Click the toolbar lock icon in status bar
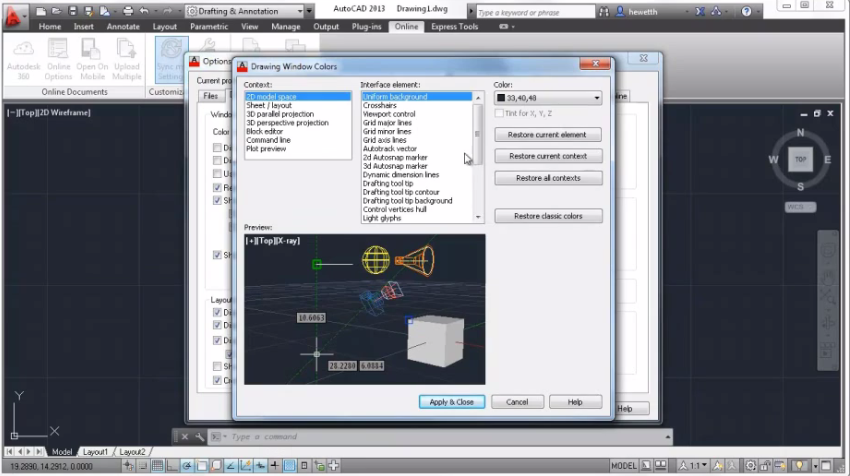Viewport: 850px width, 476px height. (x=765, y=466)
